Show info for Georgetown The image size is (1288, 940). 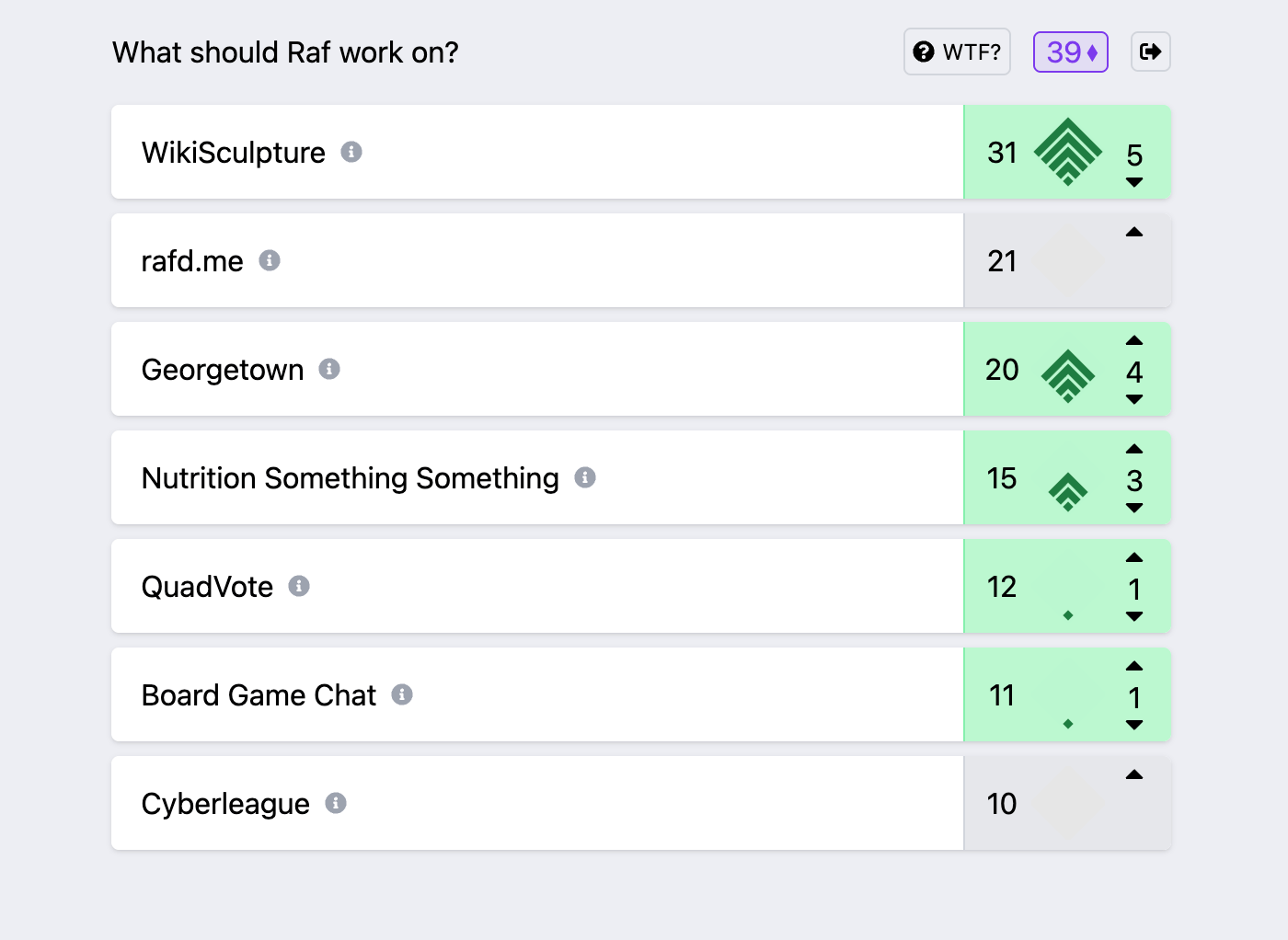pyautogui.click(x=329, y=369)
